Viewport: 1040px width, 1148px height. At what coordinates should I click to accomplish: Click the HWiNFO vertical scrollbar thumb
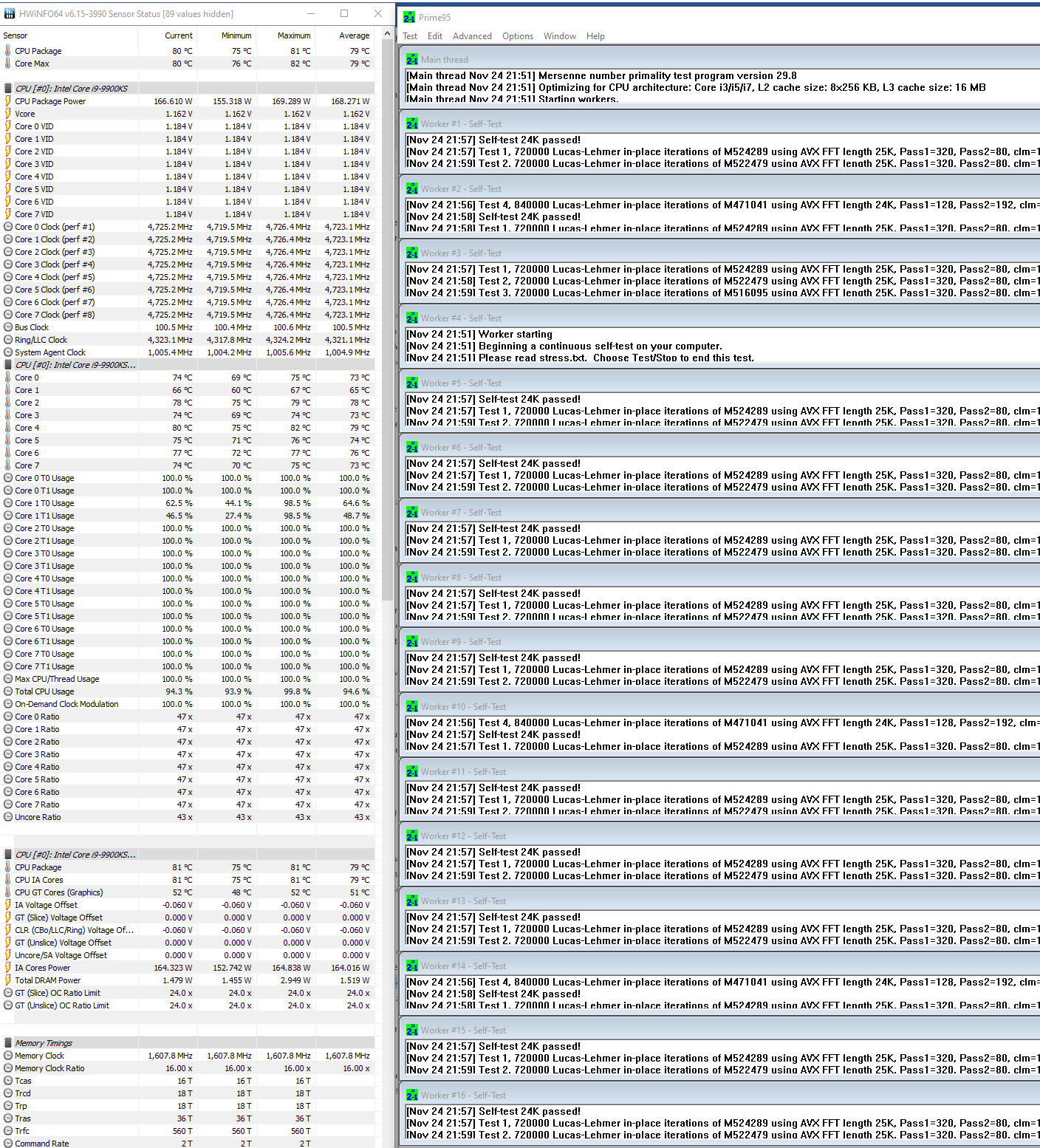tap(387, 321)
